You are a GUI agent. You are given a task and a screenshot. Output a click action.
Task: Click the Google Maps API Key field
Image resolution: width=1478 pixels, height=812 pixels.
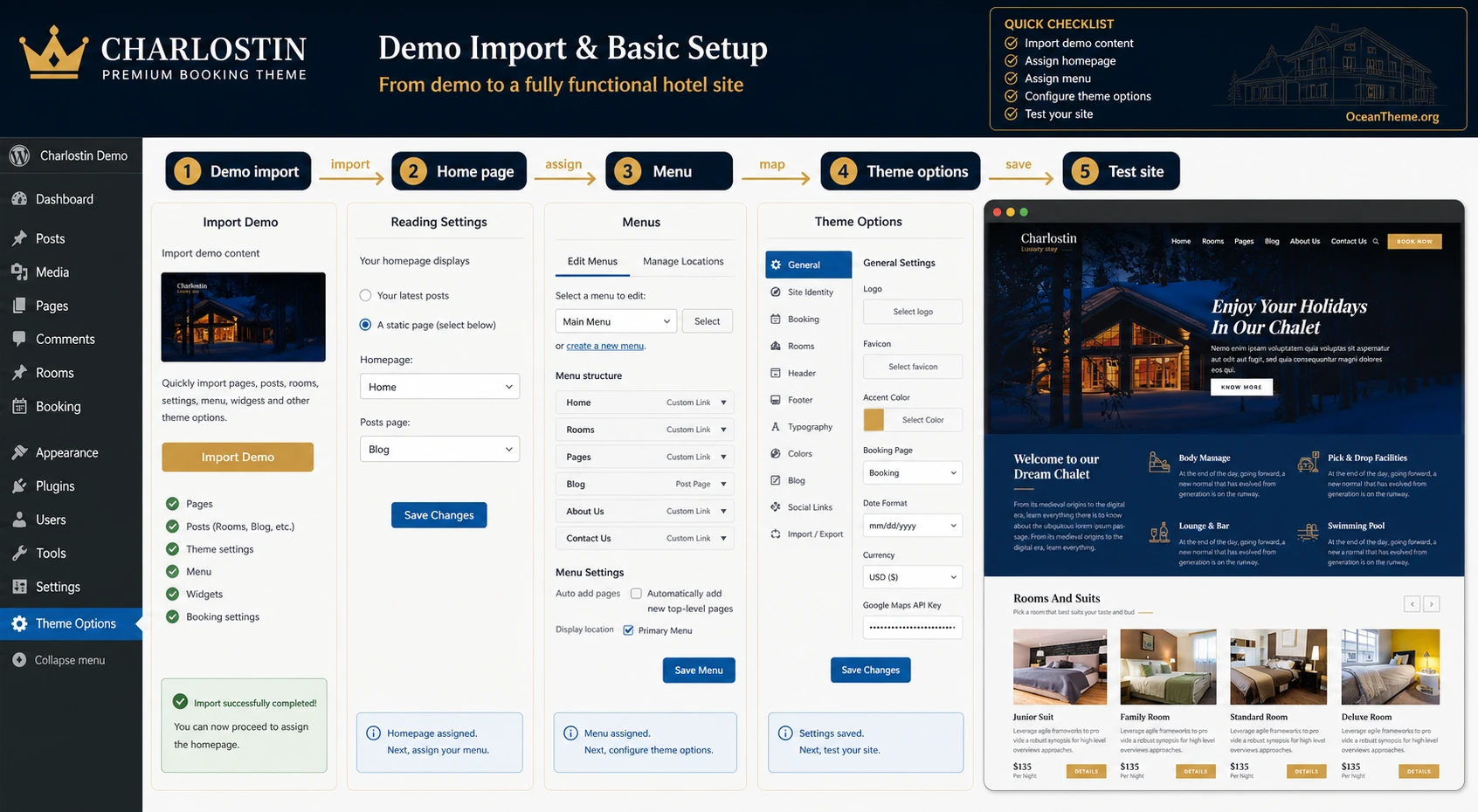click(912, 628)
